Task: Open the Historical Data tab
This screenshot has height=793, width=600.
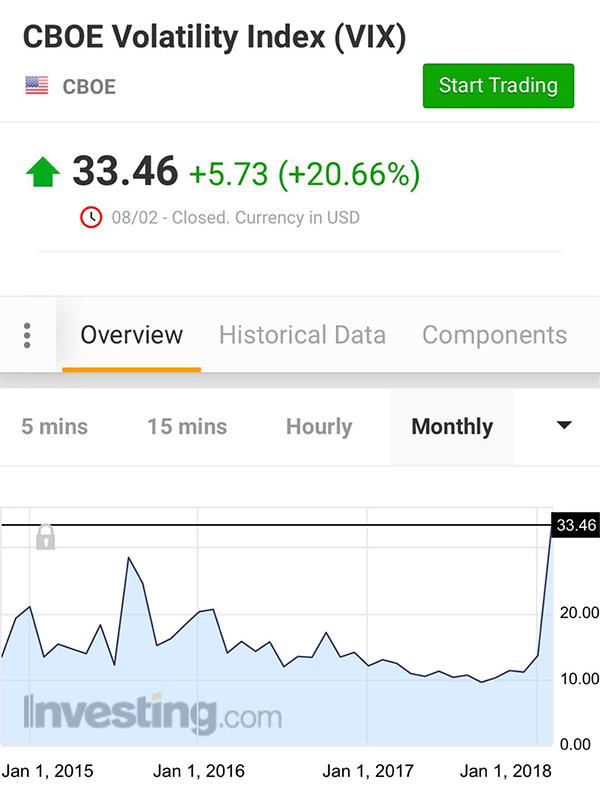Action: tap(302, 335)
